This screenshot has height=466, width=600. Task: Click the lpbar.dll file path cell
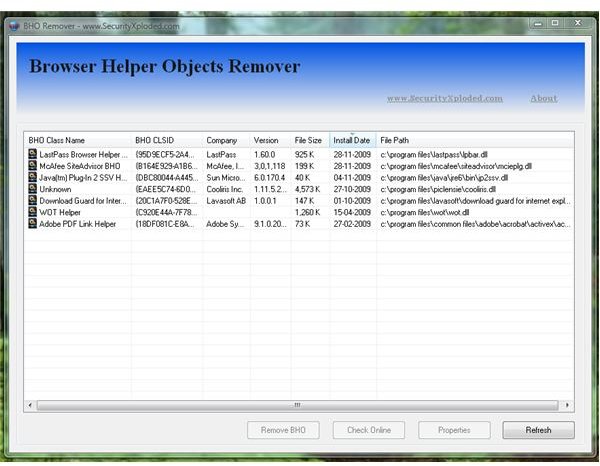[434, 155]
